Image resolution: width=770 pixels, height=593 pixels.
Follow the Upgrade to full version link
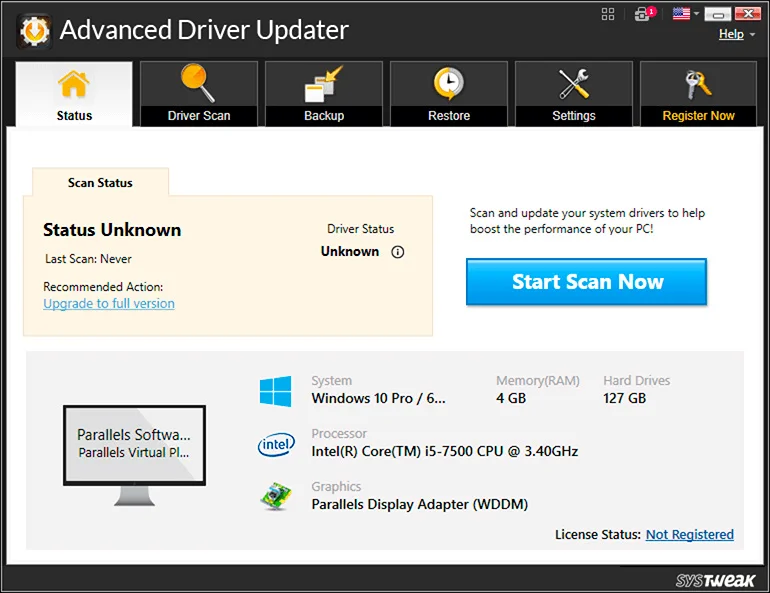point(109,304)
